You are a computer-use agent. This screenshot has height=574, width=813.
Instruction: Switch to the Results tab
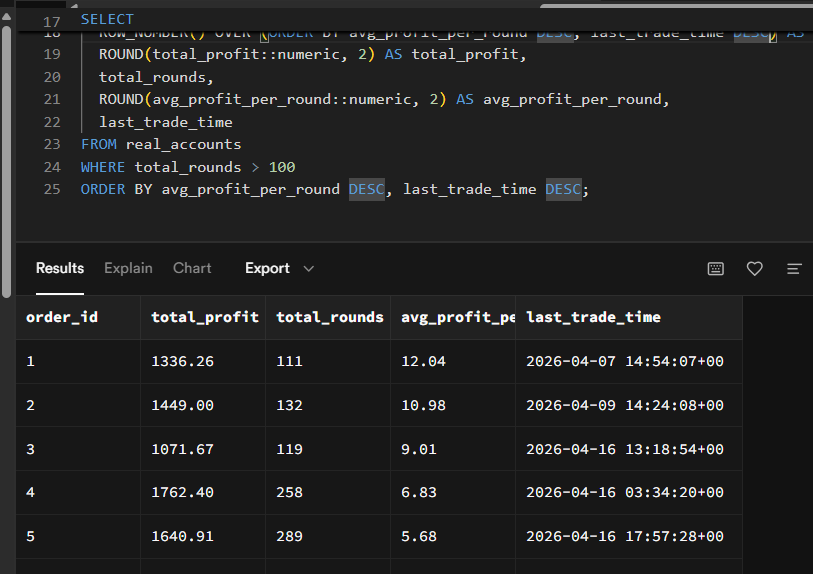click(x=60, y=268)
